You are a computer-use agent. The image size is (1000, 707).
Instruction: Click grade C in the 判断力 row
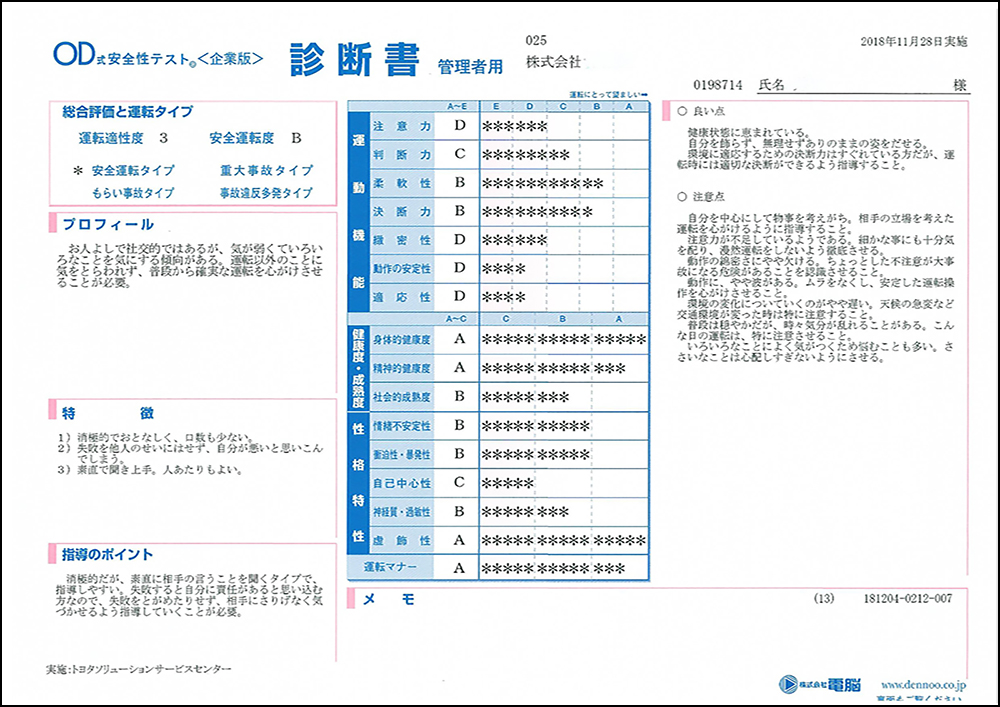459,154
